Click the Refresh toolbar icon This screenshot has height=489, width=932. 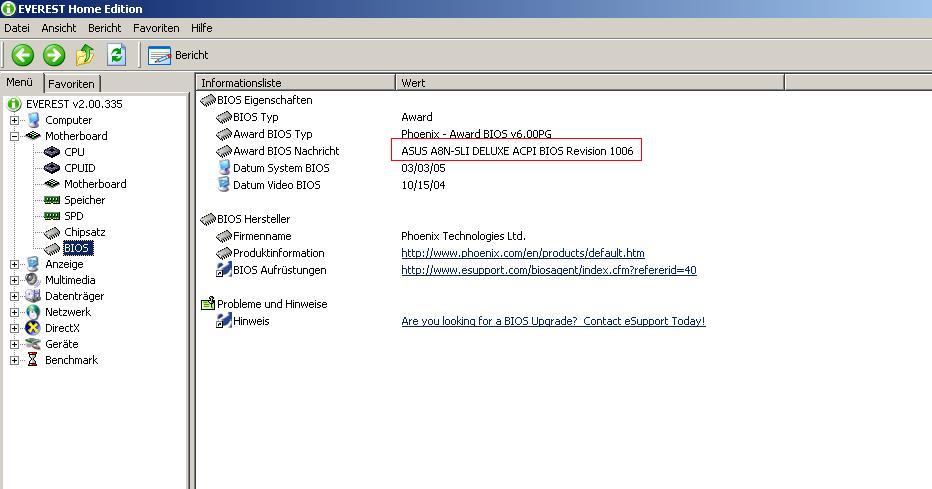click(116, 55)
